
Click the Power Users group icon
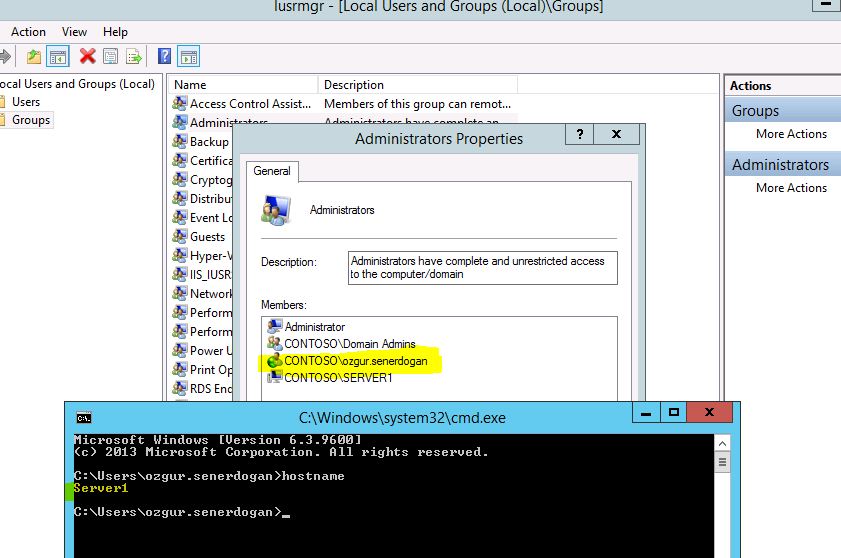(180, 350)
